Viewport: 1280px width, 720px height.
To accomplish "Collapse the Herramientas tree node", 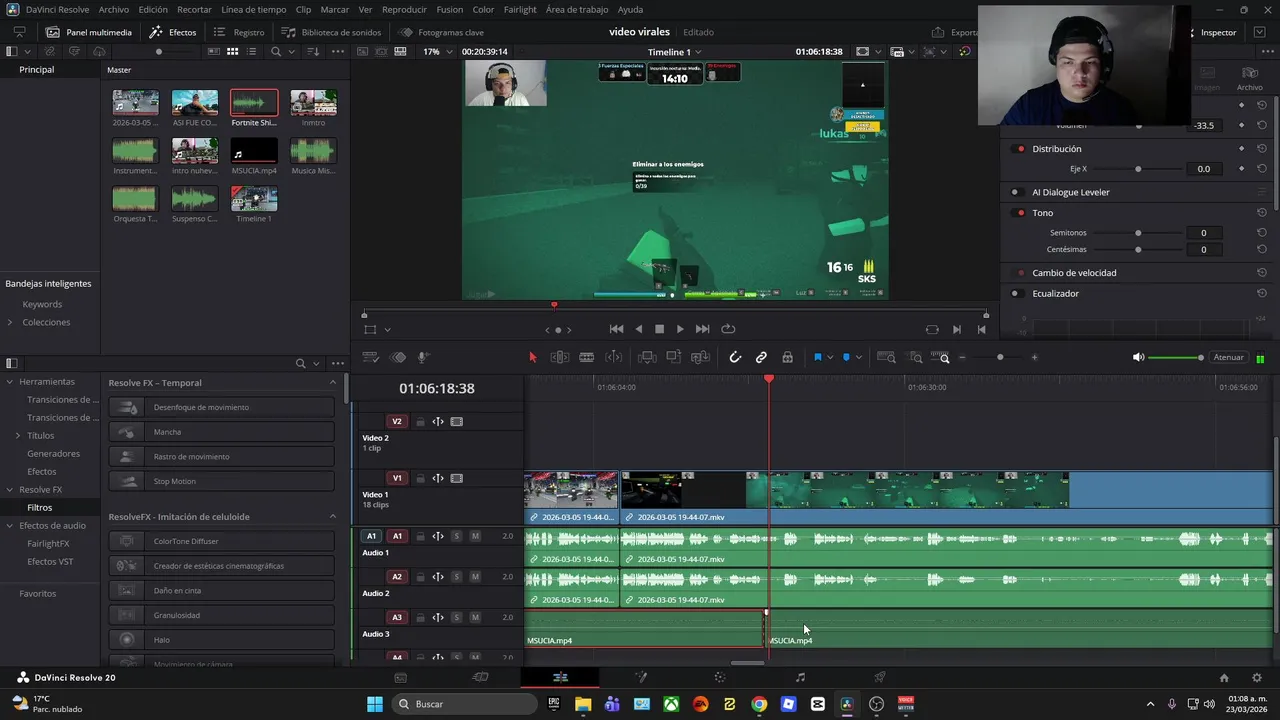I will tap(10, 382).
